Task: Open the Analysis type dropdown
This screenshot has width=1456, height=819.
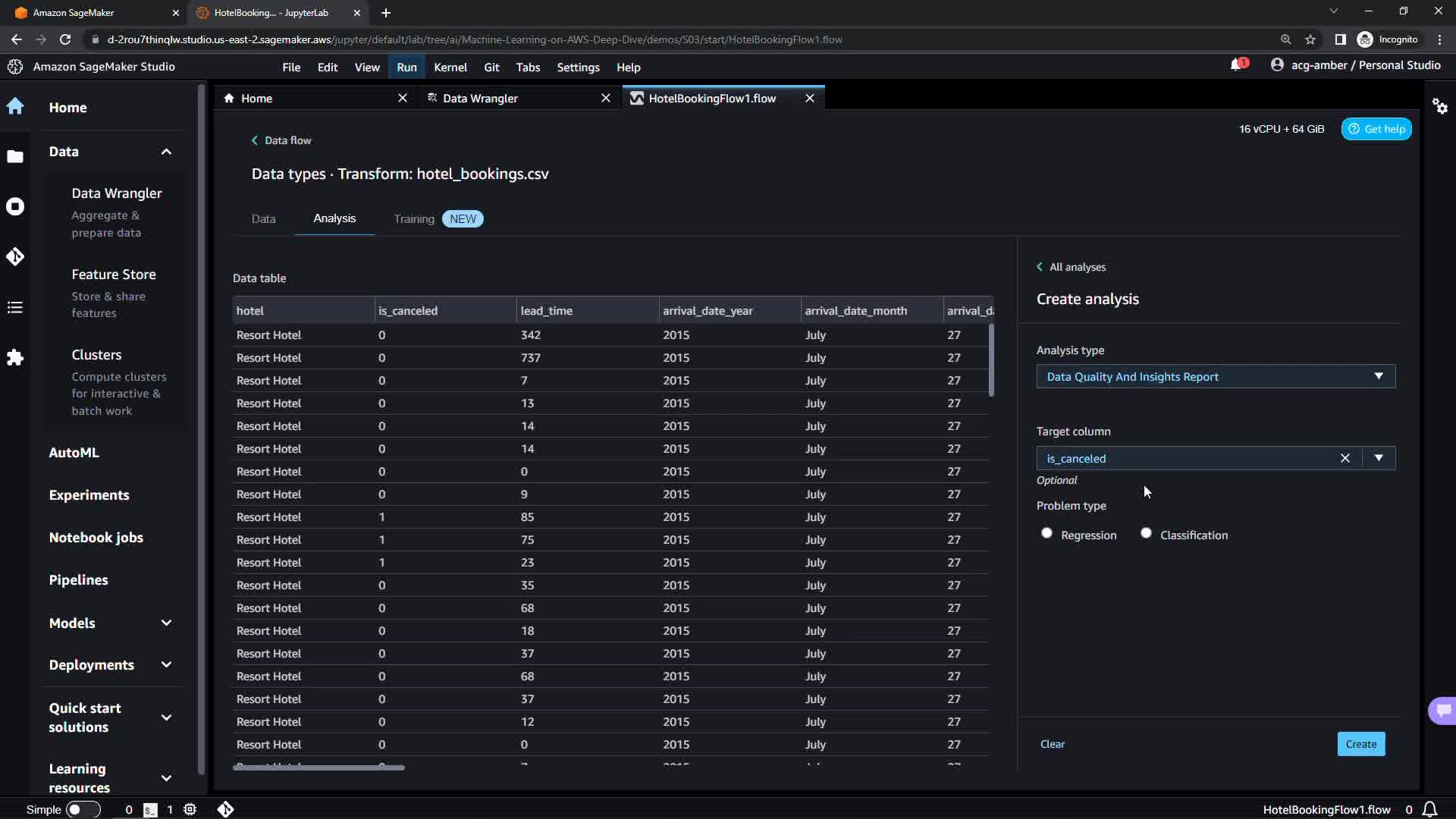Action: [1215, 377]
